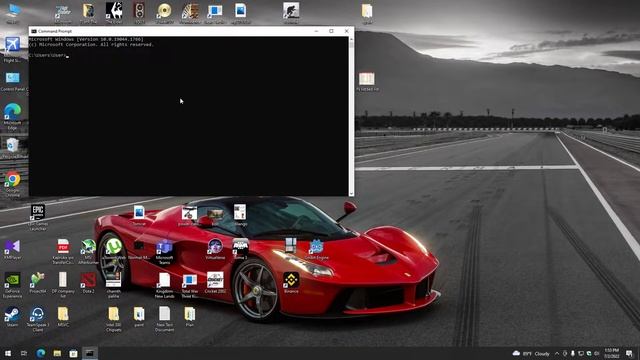Image resolution: width=640 pixels, height=360 pixels.
Task: Select the Control Panel desktop icon
Action: (x=12, y=82)
